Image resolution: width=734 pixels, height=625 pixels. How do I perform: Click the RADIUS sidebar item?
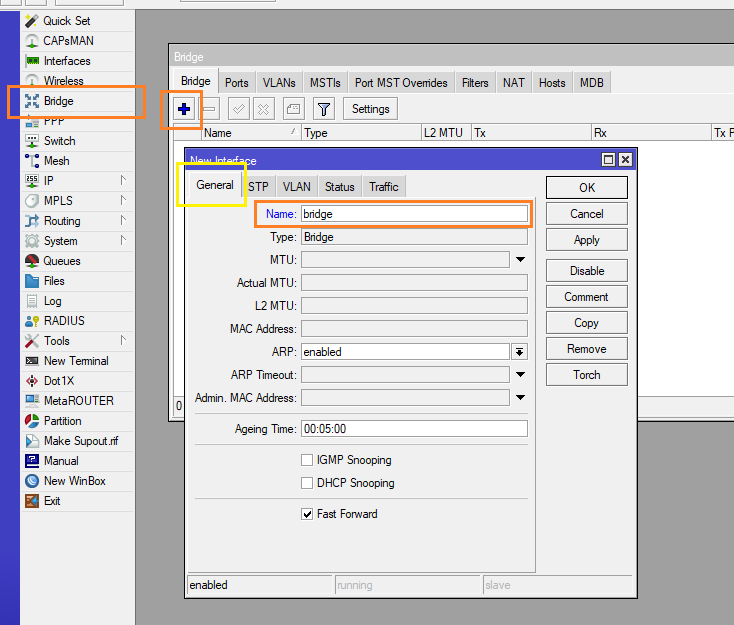(64, 321)
